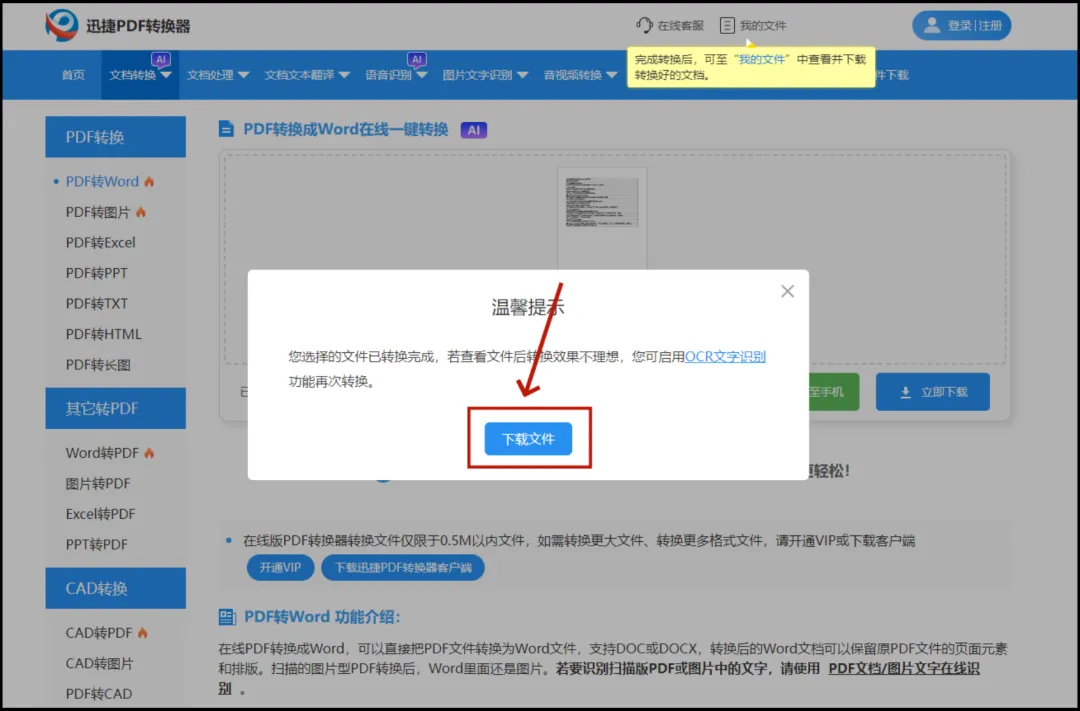Select CAD转PDF in the sidebar
Image resolution: width=1080 pixels, height=711 pixels.
[x=98, y=632]
